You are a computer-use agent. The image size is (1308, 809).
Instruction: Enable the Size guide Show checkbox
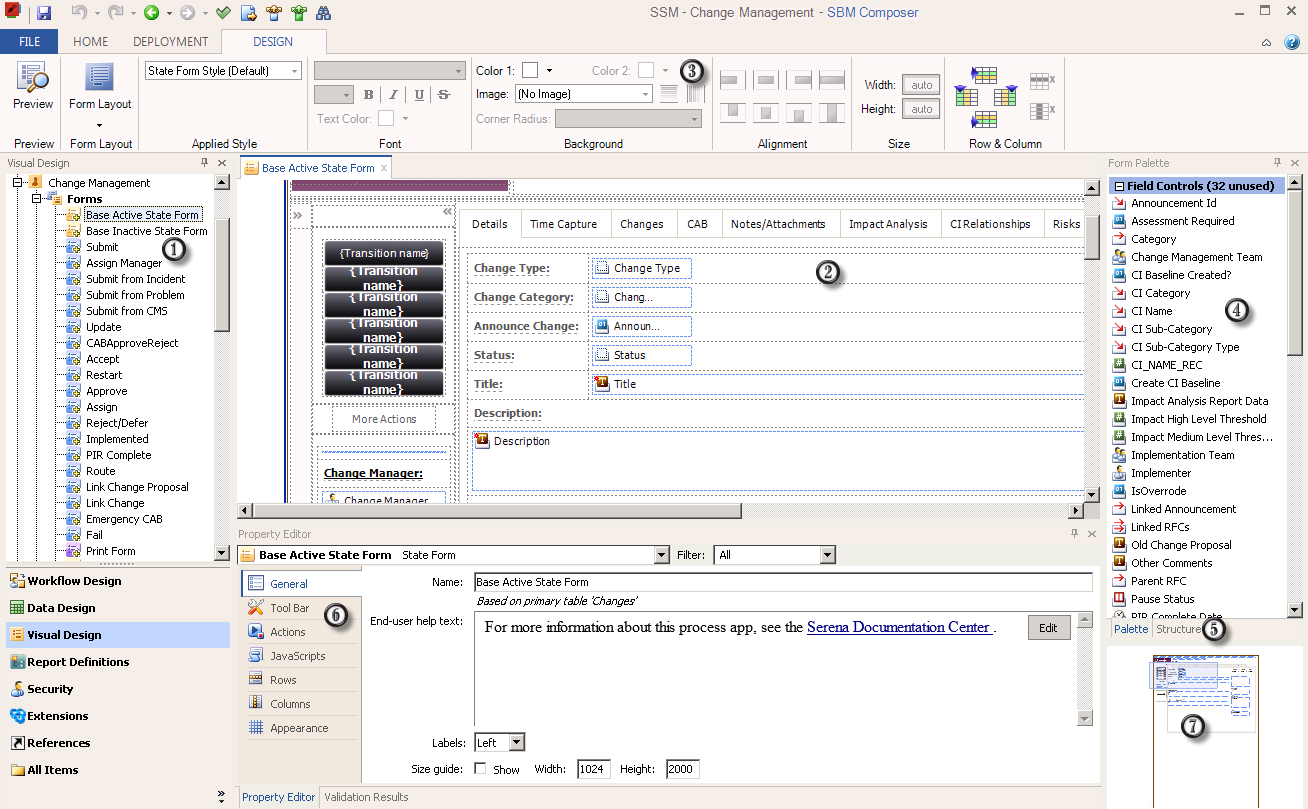pyautogui.click(x=481, y=769)
